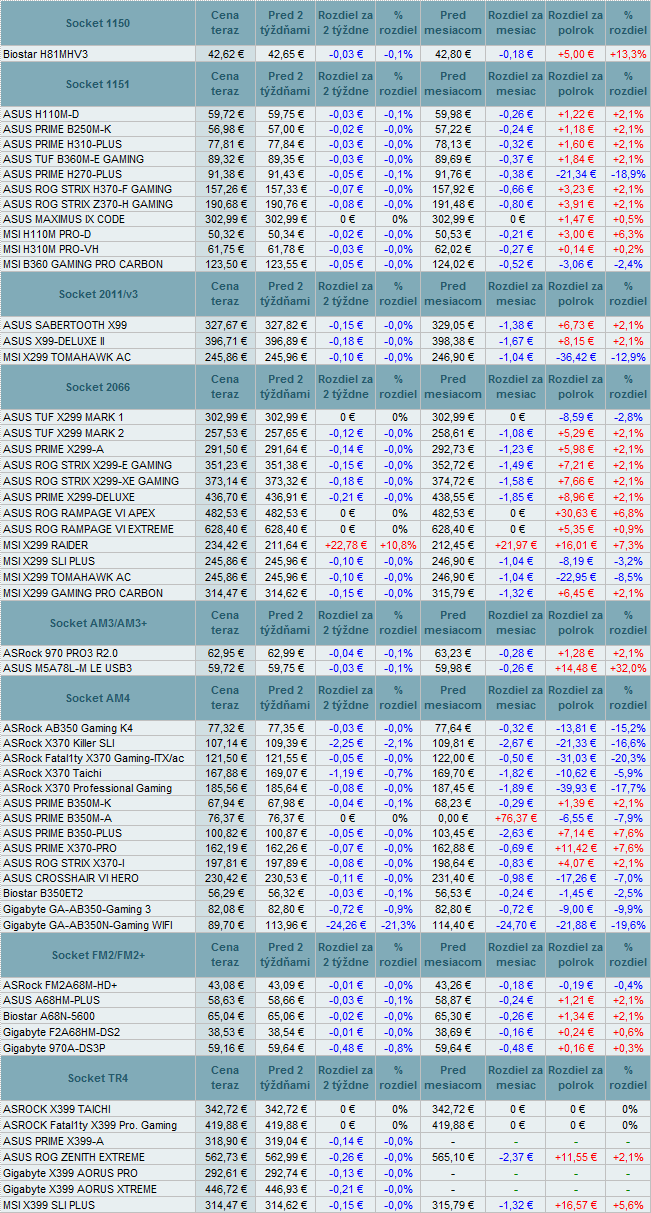The width and height of the screenshot is (651, 1213).
Task: Click the 562,73 € current price cell
Action: click(x=226, y=1156)
